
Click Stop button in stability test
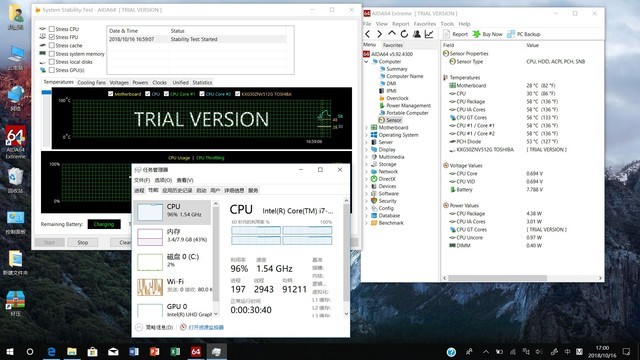[x=83, y=242]
